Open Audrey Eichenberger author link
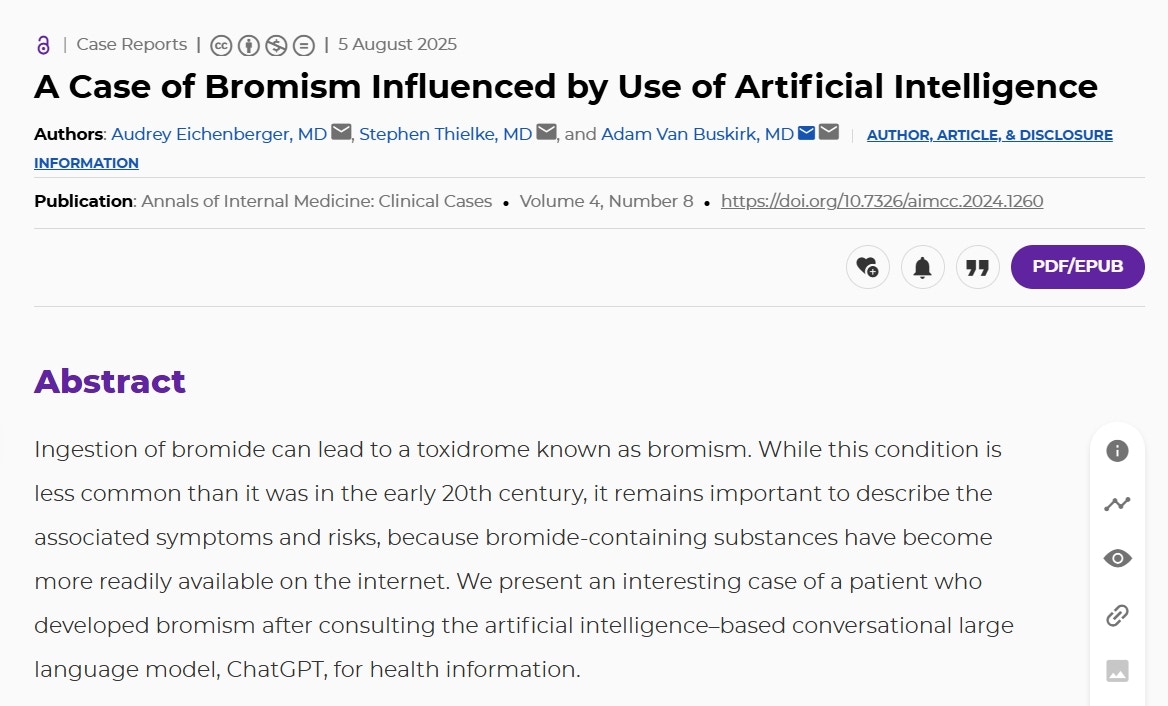The height and width of the screenshot is (706, 1168). (x=219, y=134)
